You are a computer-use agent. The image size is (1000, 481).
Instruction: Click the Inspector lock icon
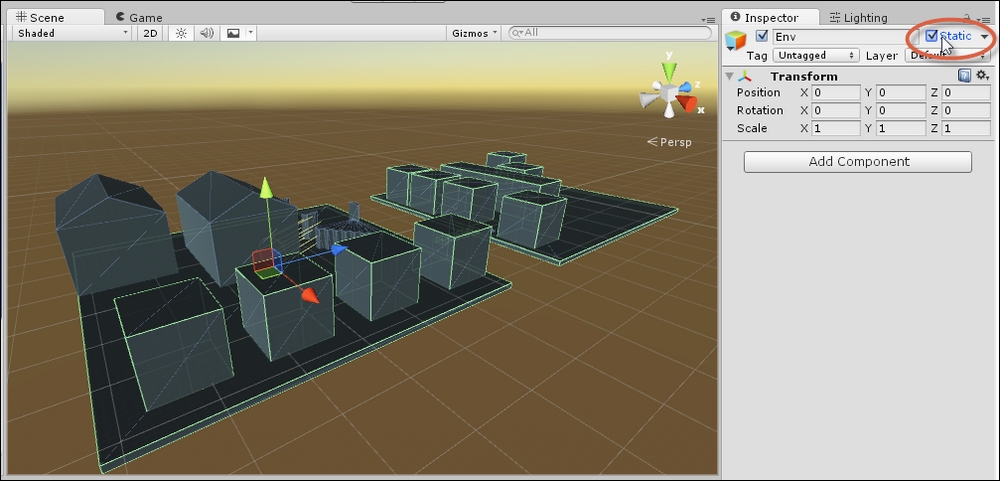click(966, 18)
